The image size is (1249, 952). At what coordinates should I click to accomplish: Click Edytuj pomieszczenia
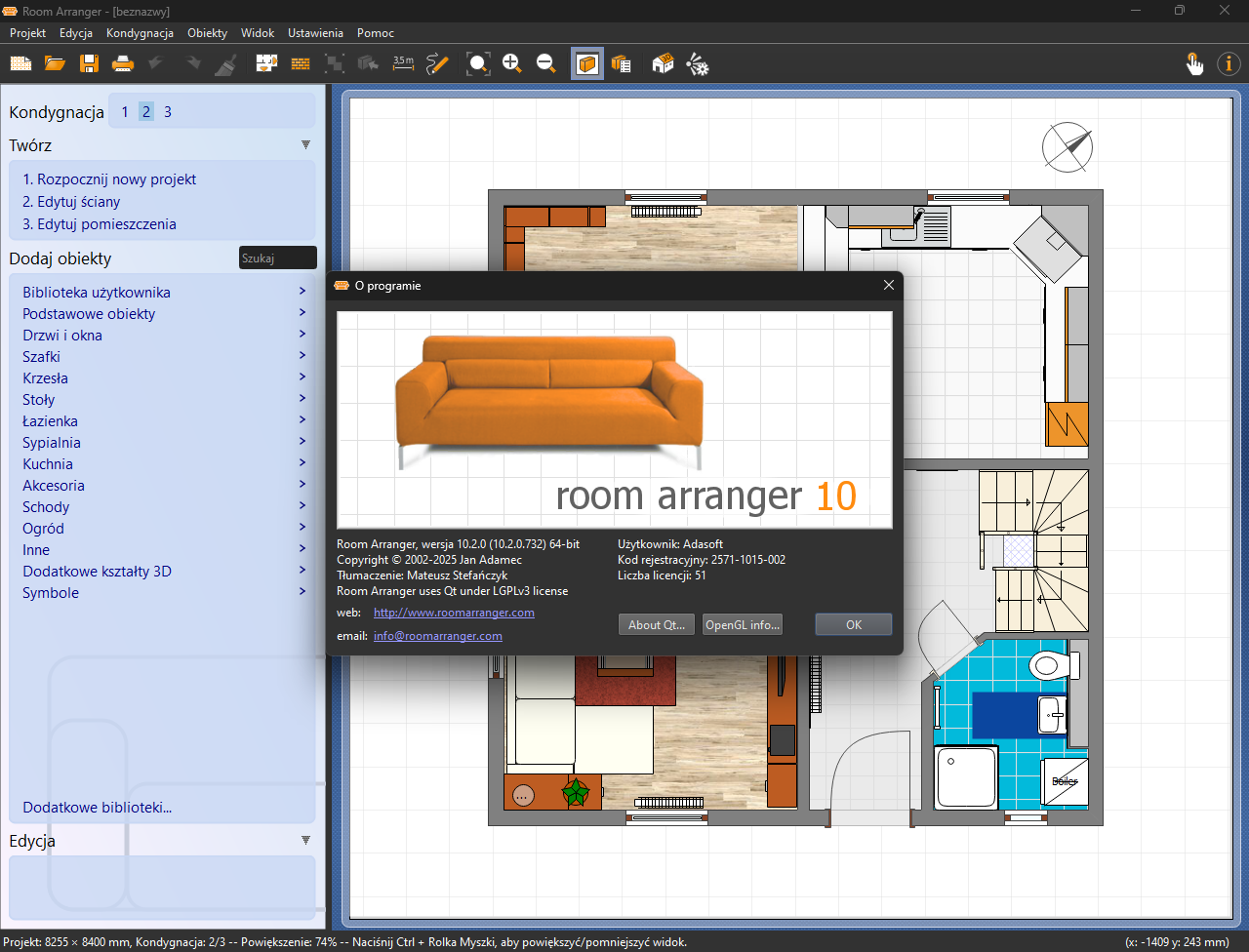point(100,224)
